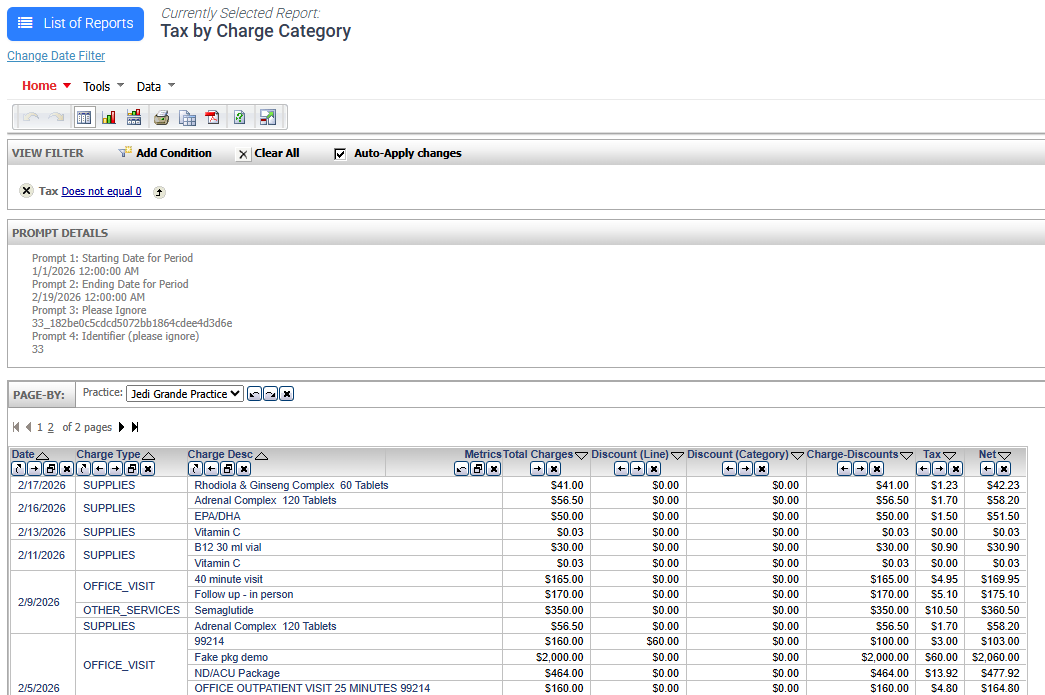Viewport: 1045px width, 695px height.
Task: Switch to Grid view in toolbar
Action: point(84,117)
